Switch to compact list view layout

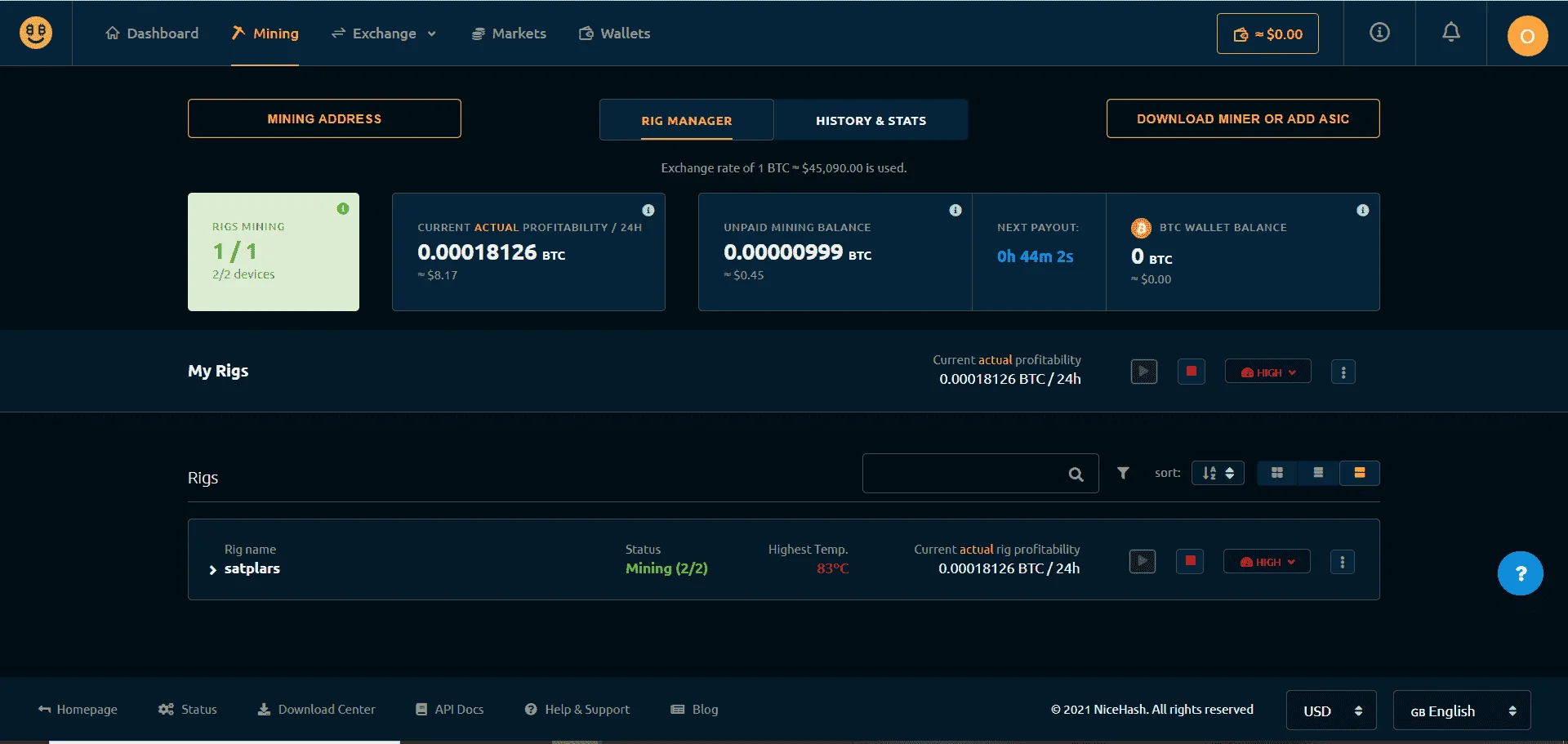click(1318, 473)
